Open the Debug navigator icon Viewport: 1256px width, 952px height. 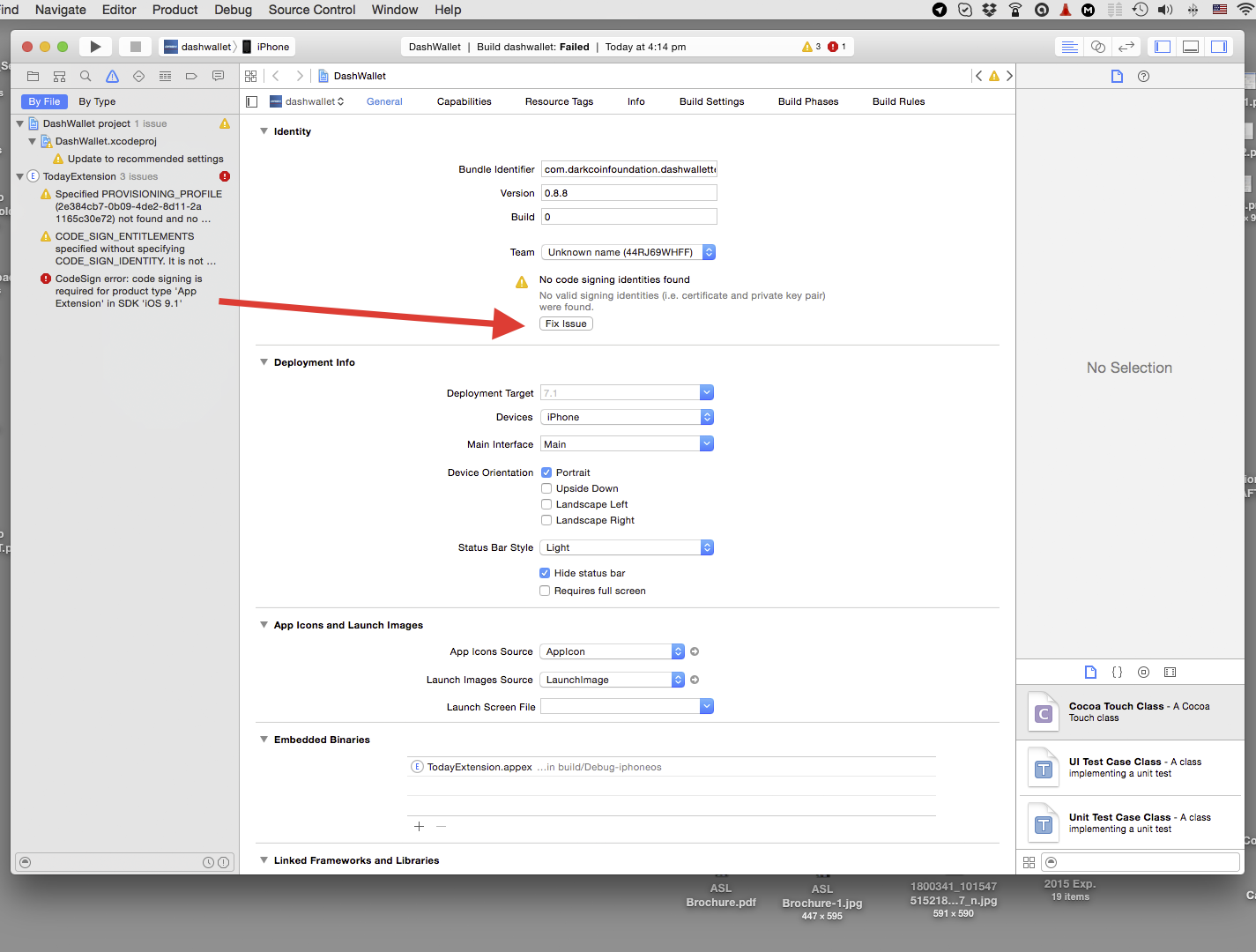coord(165,77)
